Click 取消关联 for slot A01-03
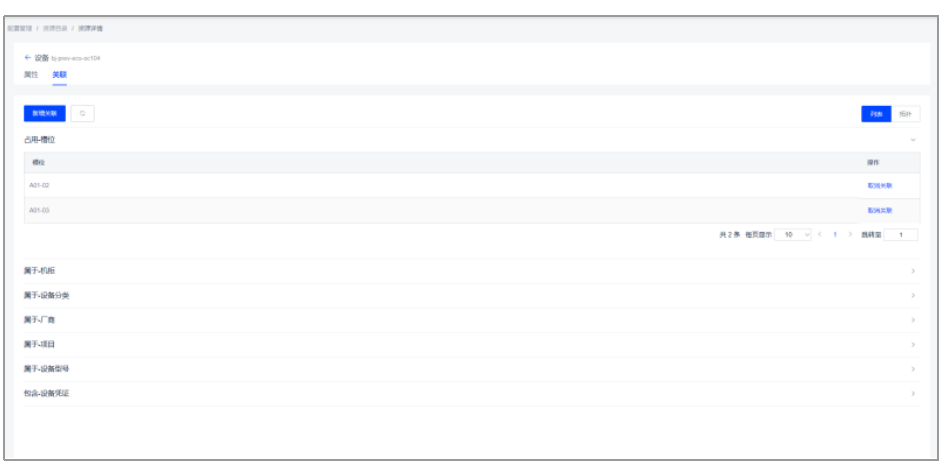The image size is (946, 464). coord(880,211)
